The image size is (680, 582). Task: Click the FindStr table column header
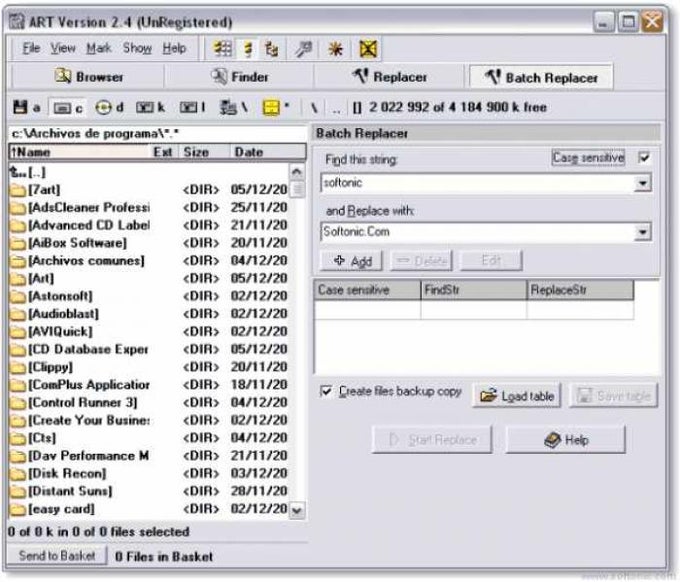(x=473, y=290)
